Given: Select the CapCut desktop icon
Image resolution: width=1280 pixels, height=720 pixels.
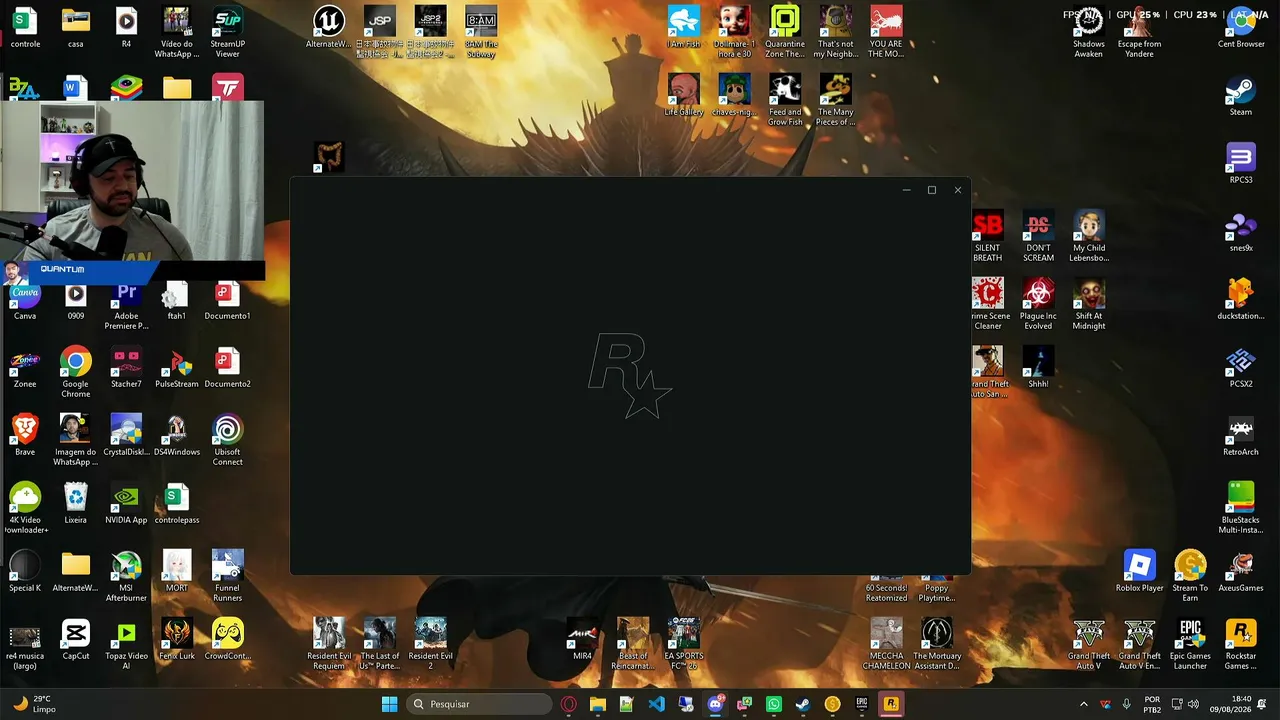Looking at the screenshot, I should 76,640.
